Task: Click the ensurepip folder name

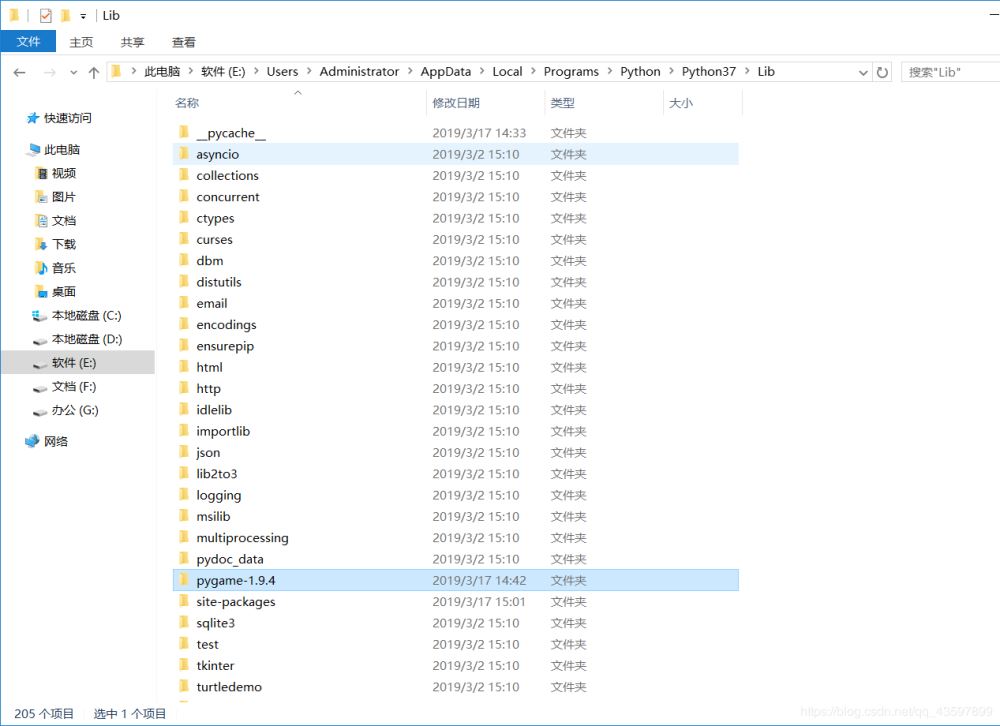Action: (x=225, y=346)
